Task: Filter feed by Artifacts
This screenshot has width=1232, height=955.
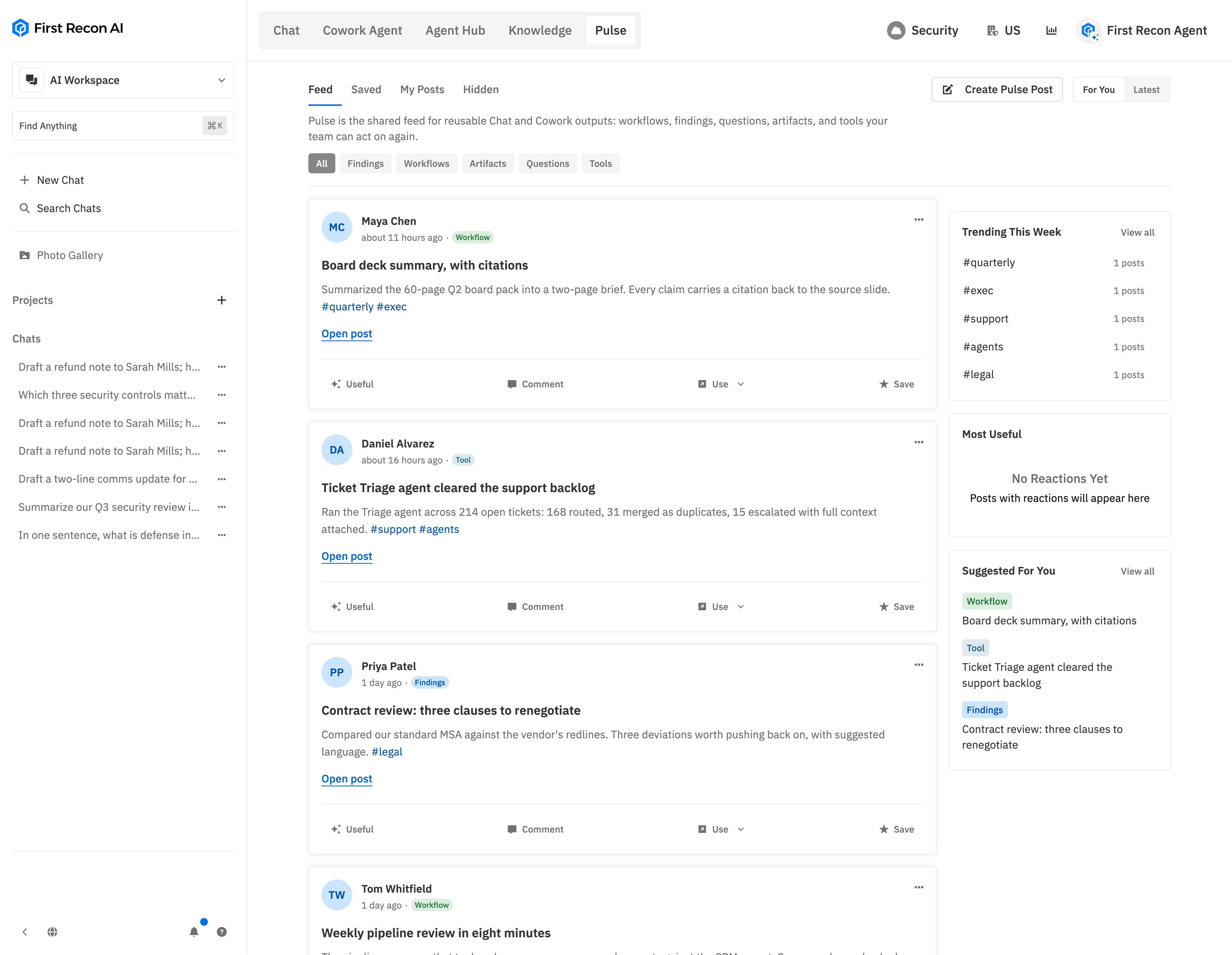Action: coord(488,164)
